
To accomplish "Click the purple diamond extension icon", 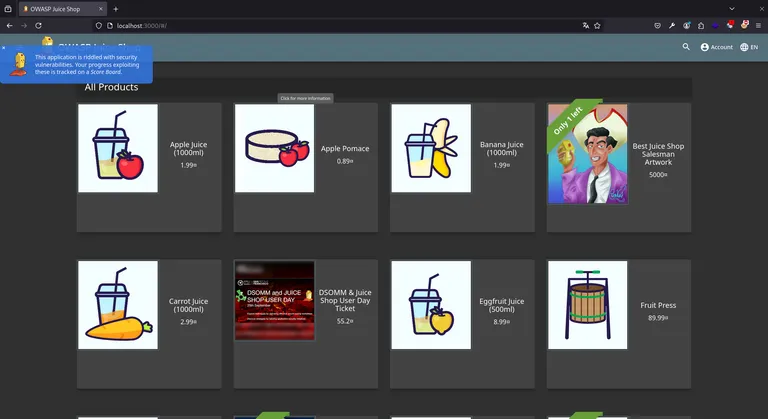I will point(715,25).
